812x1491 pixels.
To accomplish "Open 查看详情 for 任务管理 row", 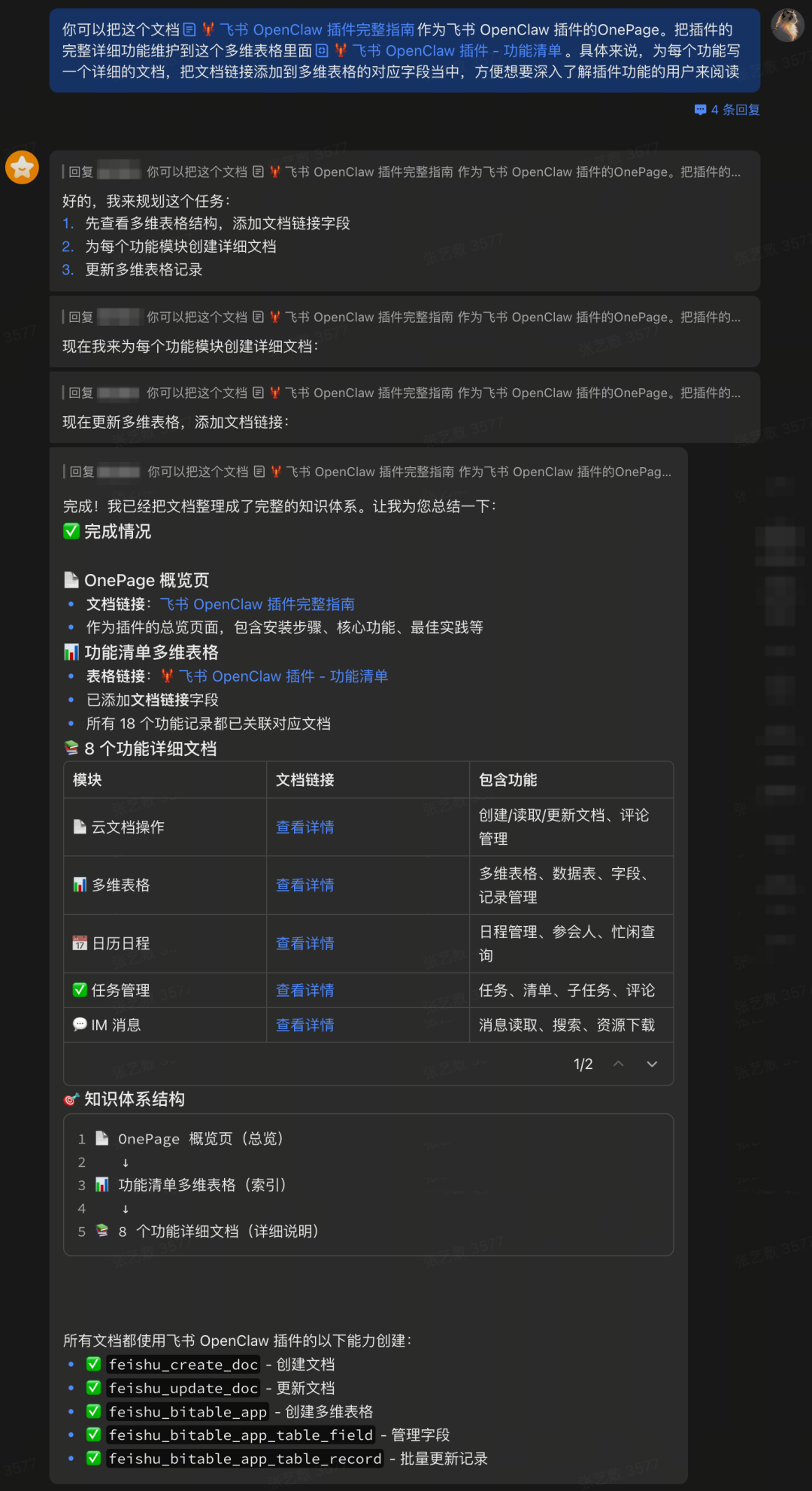I will pyautogui.click(x=304, y=990).
